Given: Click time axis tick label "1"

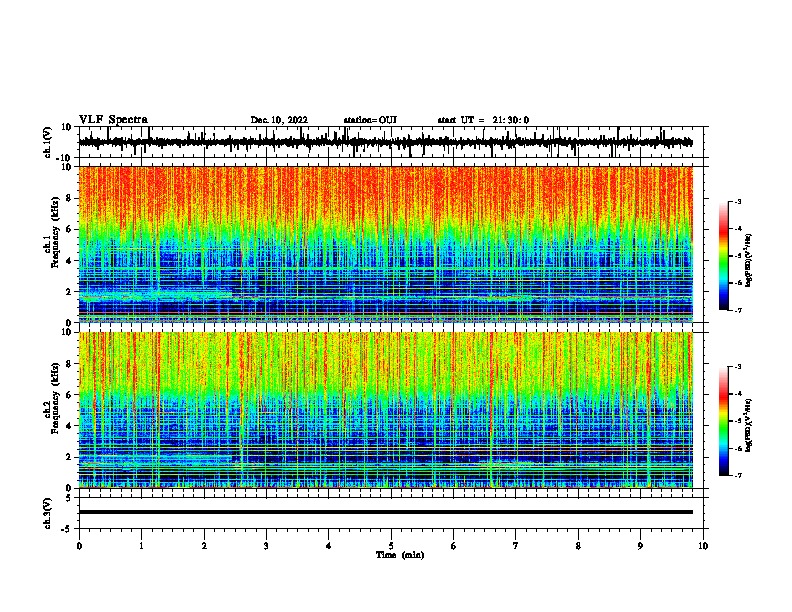Looking at the screenshot, I should click(x=141, y=546).
